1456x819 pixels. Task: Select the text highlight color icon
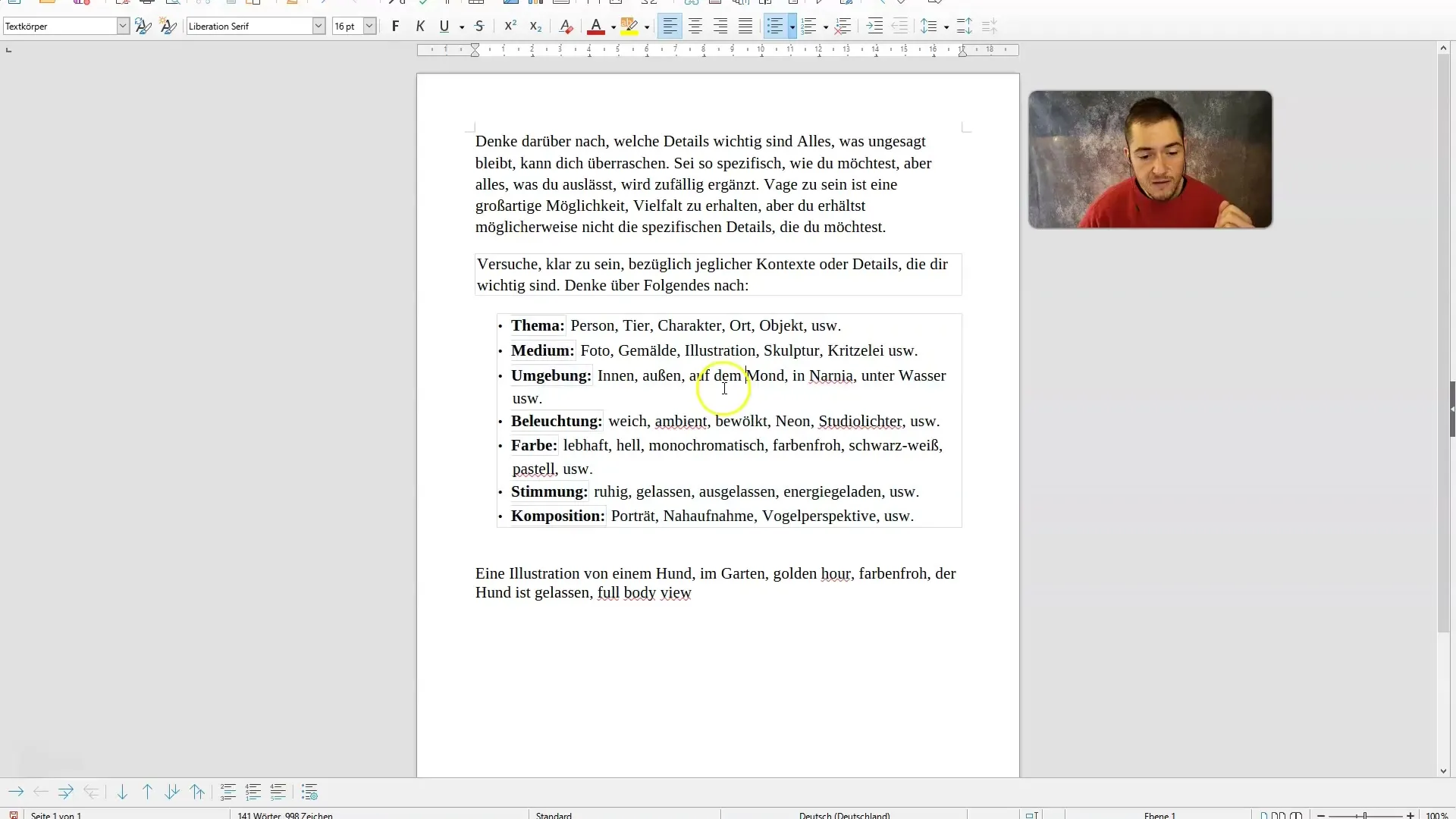pos(629,26)
